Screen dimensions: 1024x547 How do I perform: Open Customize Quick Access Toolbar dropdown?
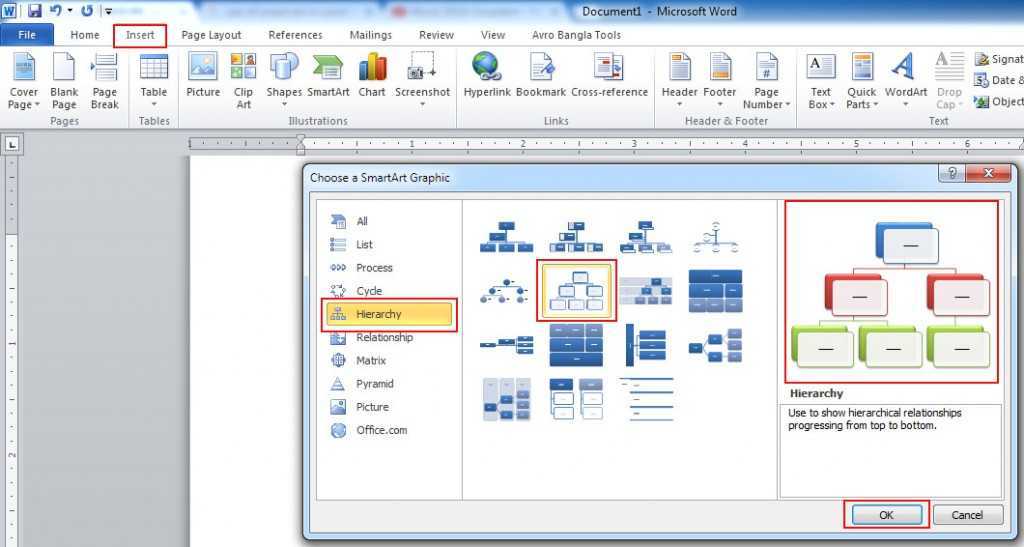tap(108, 11)
